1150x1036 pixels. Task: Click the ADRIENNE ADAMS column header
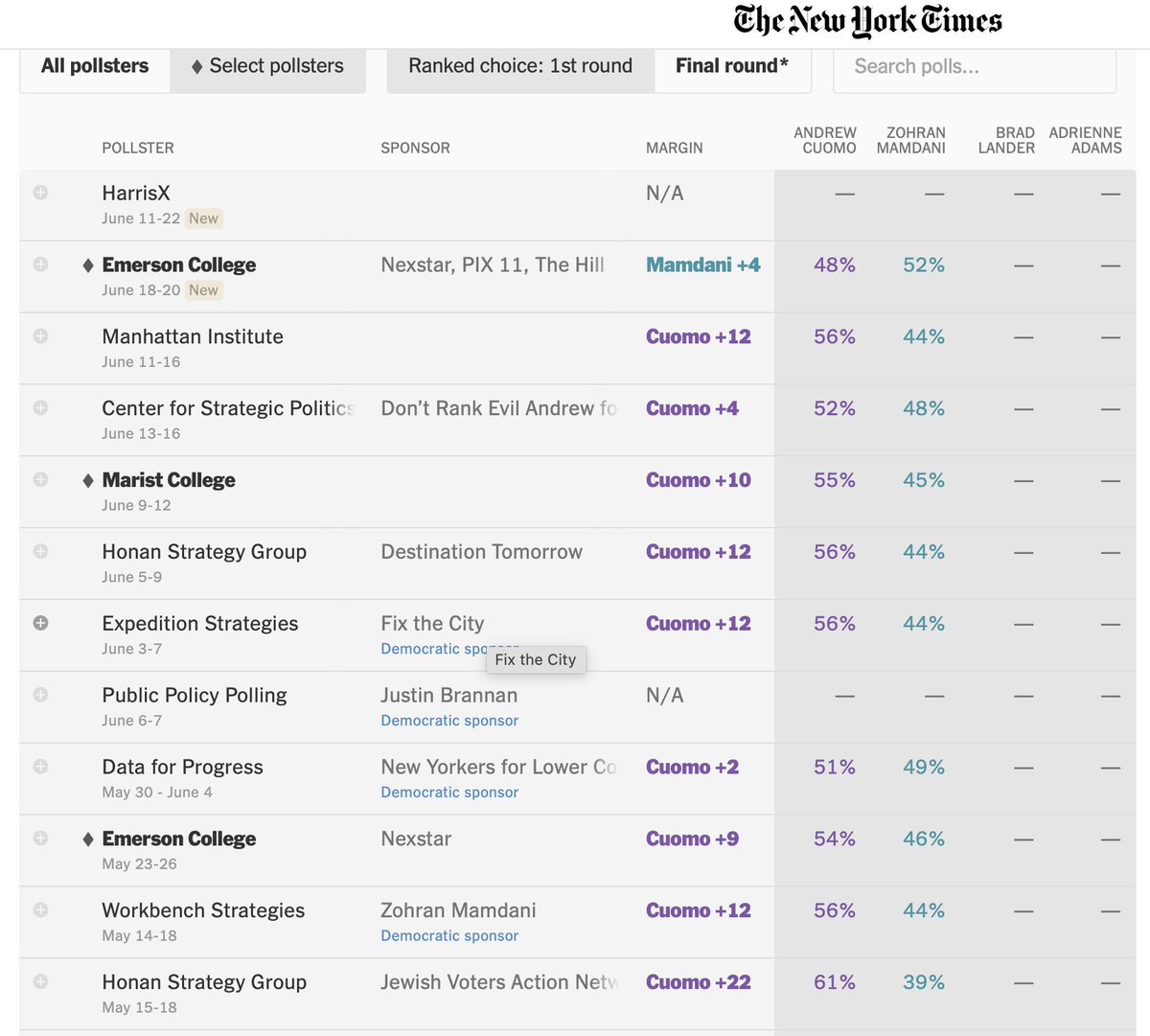click(x=1086, y=140)
